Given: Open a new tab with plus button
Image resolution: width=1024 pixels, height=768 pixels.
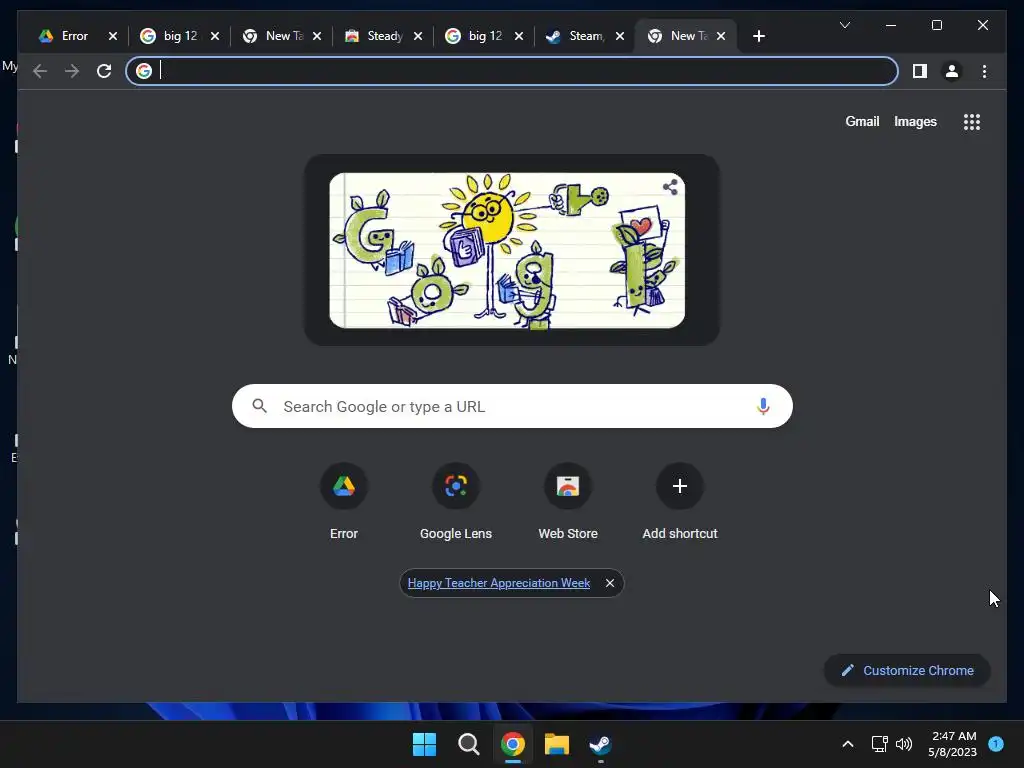Looking at the screenshot, I should [x=758, y=36].
